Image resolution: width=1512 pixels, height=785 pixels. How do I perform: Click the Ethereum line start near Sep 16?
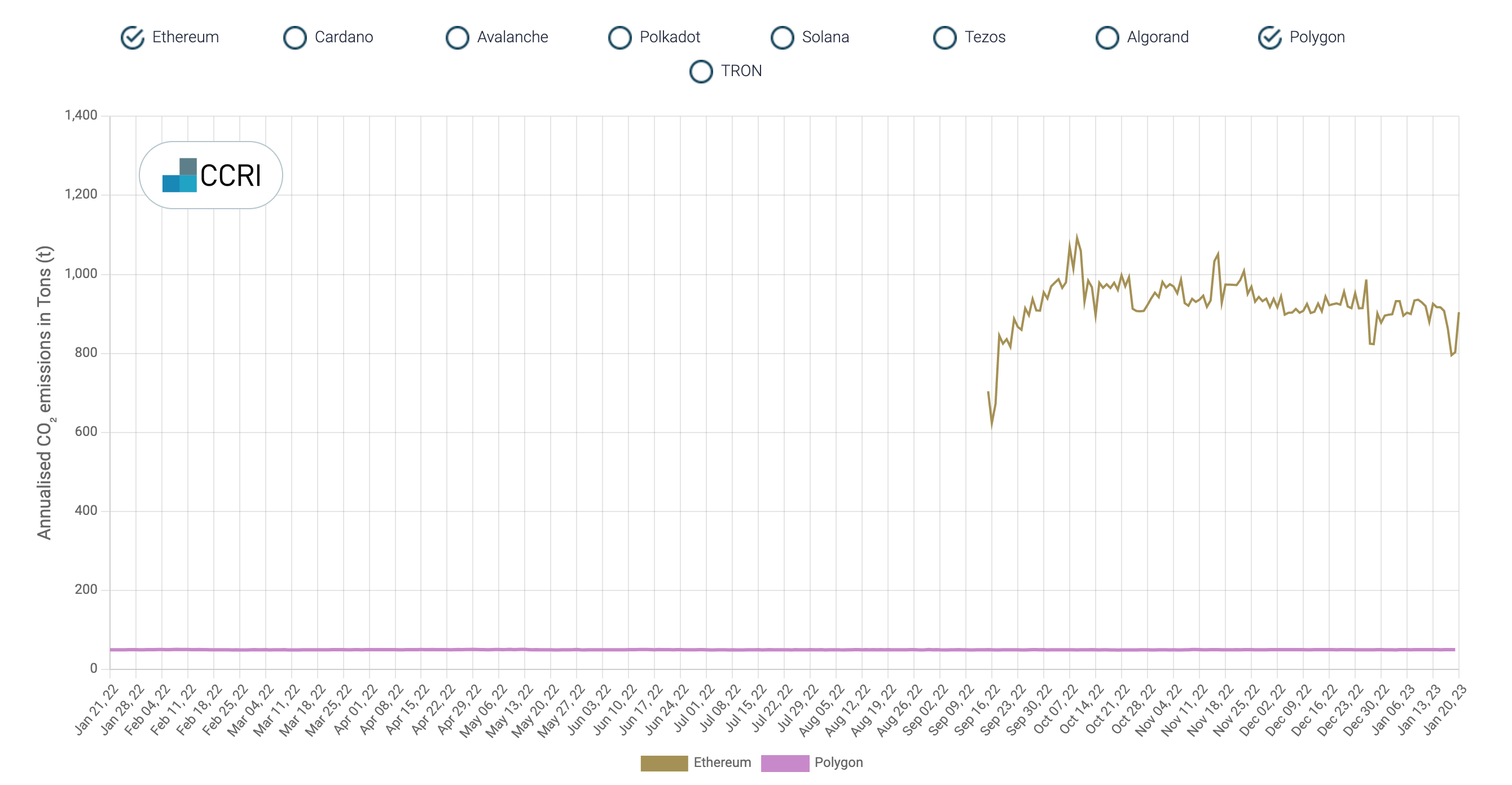click(988, 392)
